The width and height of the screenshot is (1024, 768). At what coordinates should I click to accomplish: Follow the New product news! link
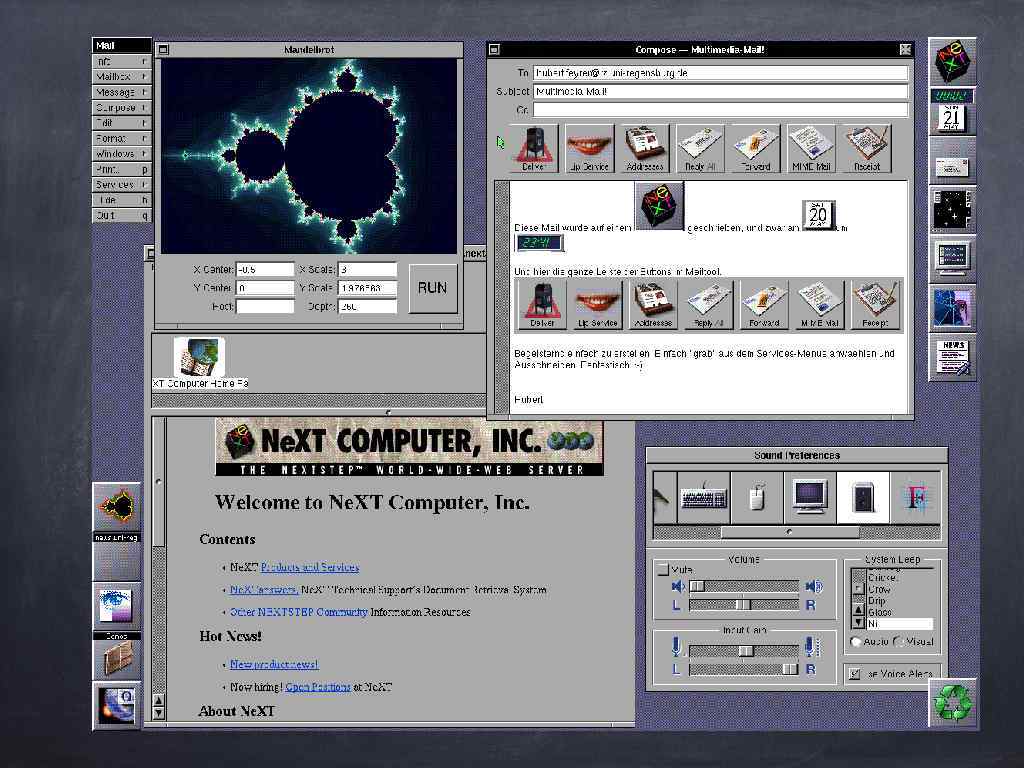[274, 664]
